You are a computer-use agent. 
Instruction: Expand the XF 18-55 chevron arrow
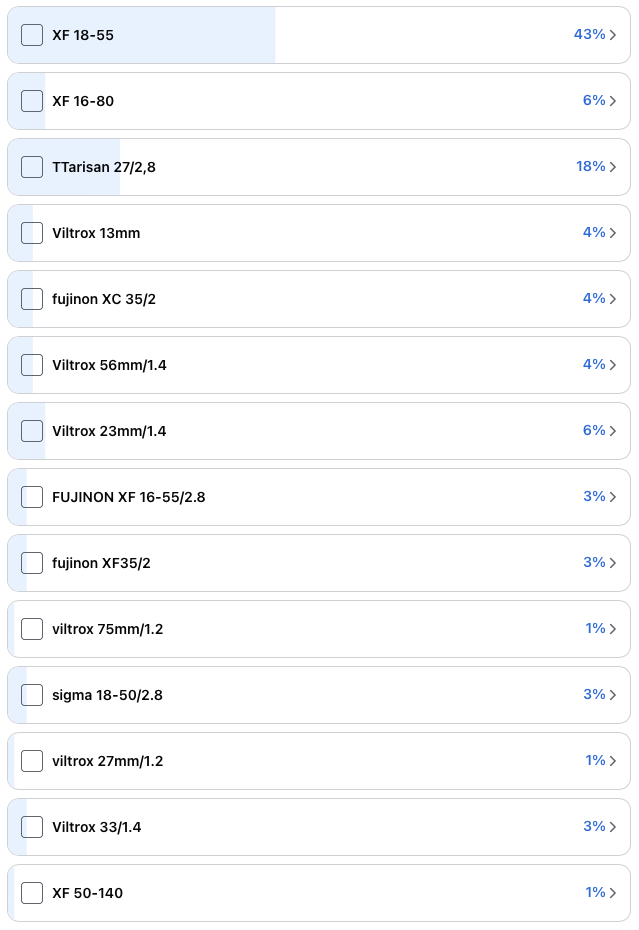(x=613, y=35)
